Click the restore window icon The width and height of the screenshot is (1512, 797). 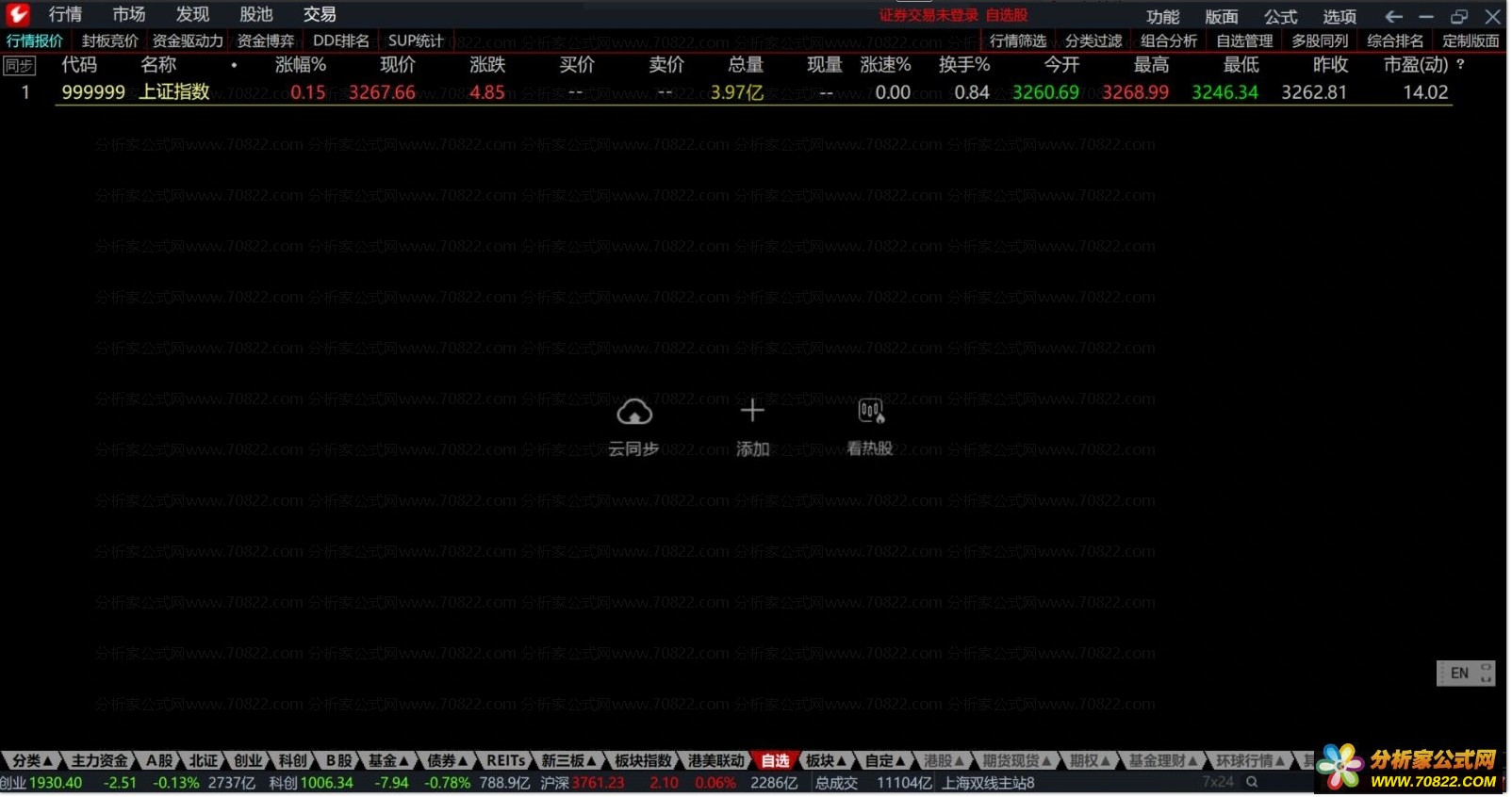(x=1459, y=16)
